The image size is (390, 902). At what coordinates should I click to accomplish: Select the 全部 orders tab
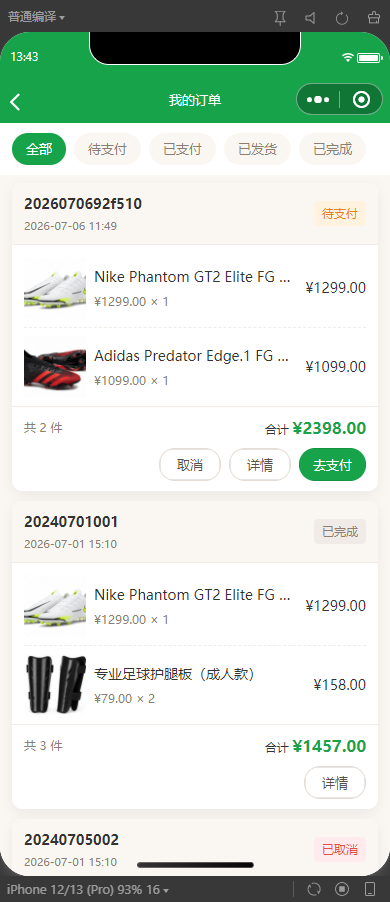39,150
